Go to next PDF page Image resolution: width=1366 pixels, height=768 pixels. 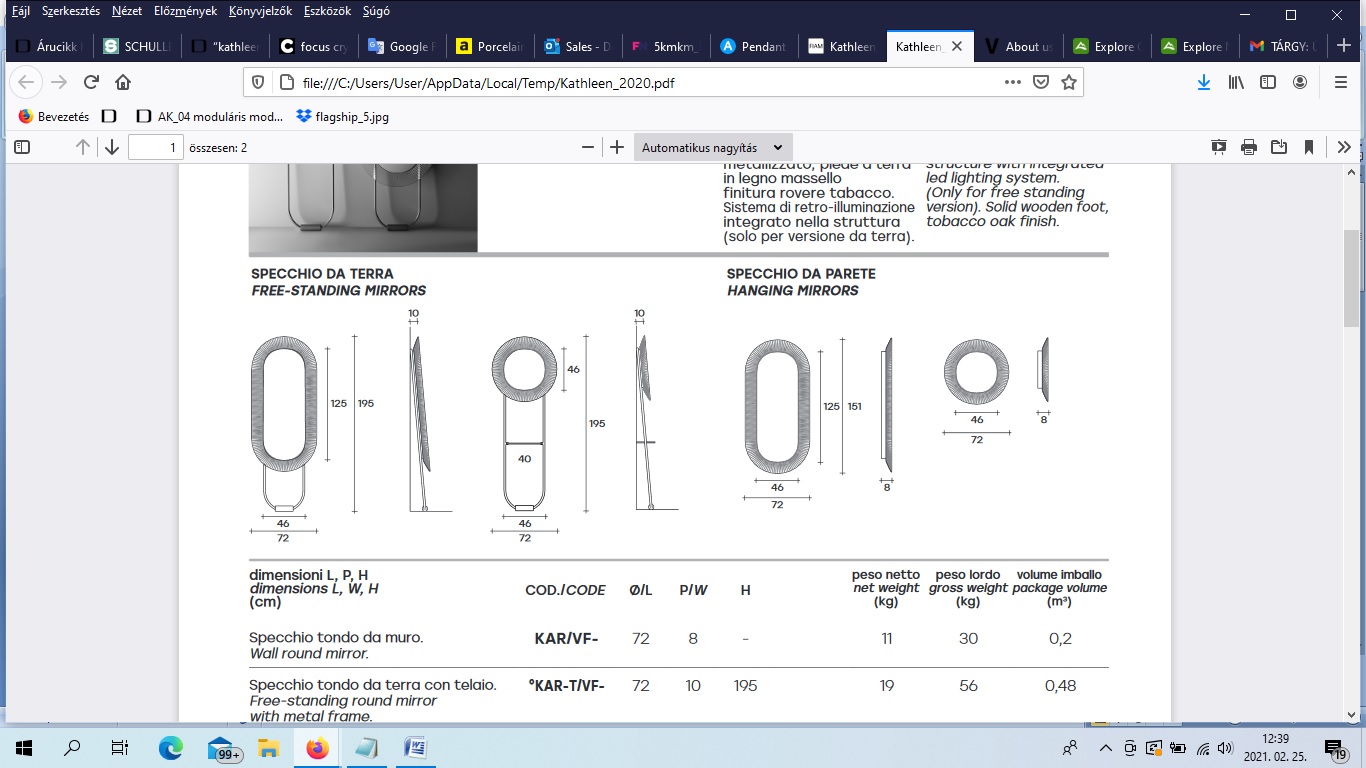[112, 147]
